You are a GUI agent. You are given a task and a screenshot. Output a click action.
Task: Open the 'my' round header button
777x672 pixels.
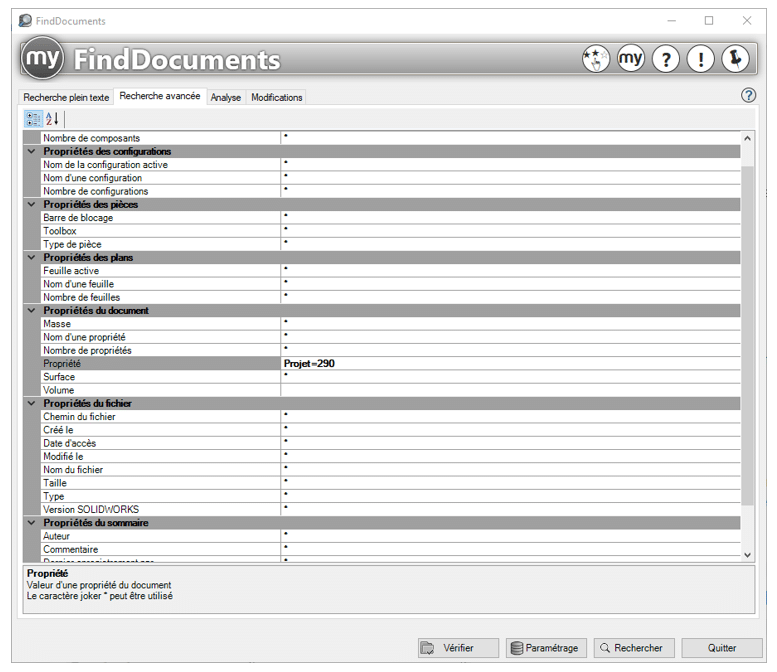tap(630, 59)
